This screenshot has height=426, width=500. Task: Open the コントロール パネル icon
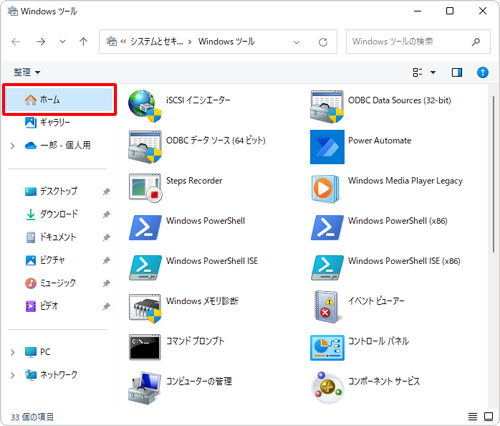327,348
